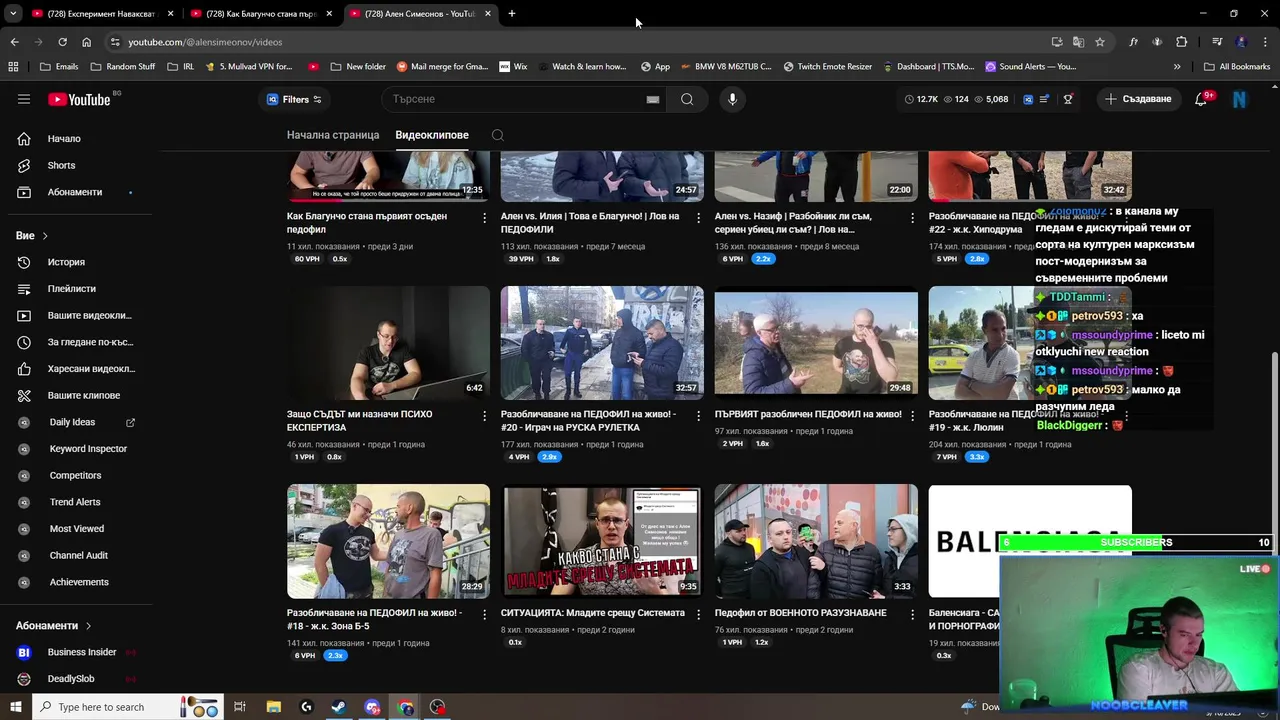Viewport: 1280px width, 720px height.
Task: Open the on-screen keyboard in the search box
Action: [653, 99]
